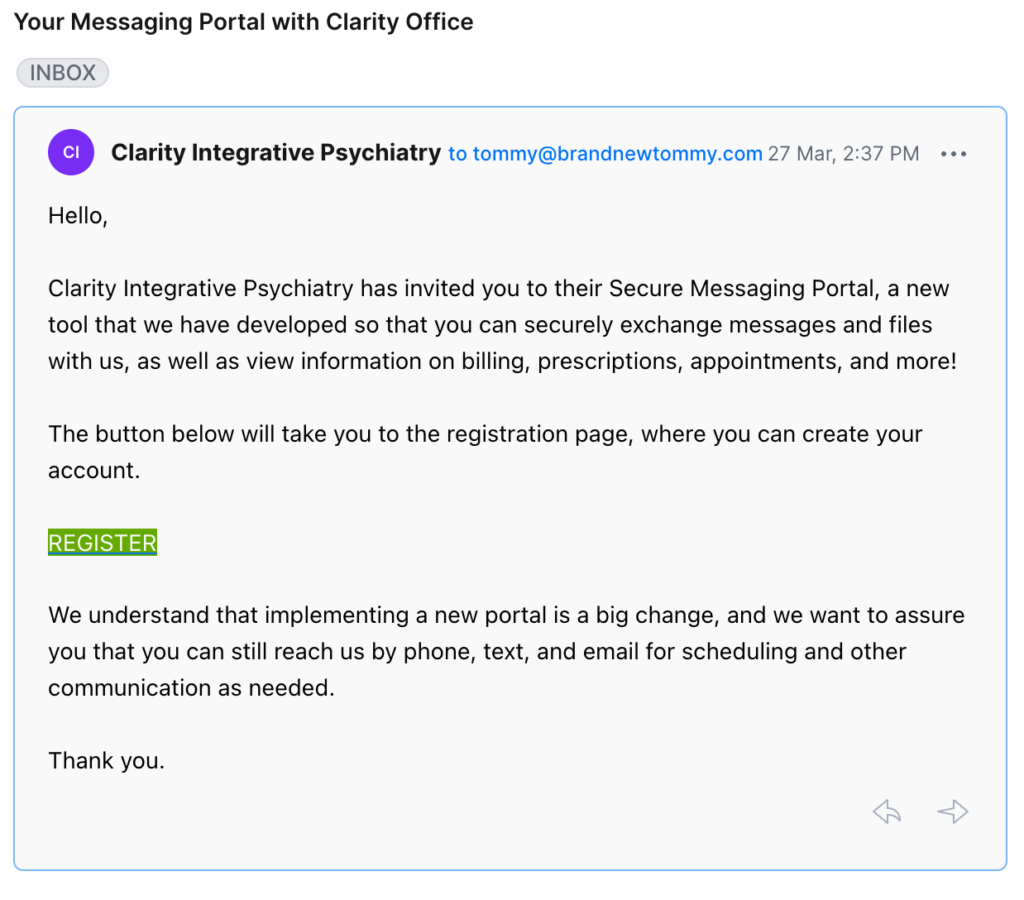Open the three-dot more options menu

(x=953, y=154)
